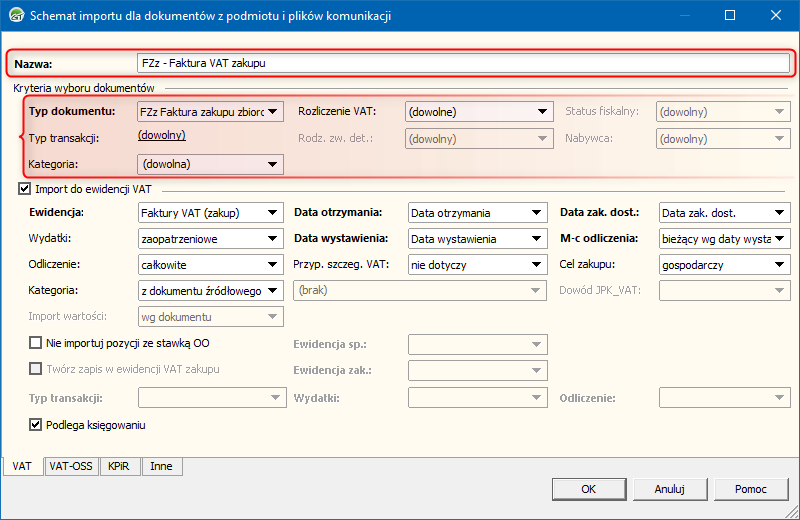
Task: Open help with Pomoc button
Action: [750, 489]
